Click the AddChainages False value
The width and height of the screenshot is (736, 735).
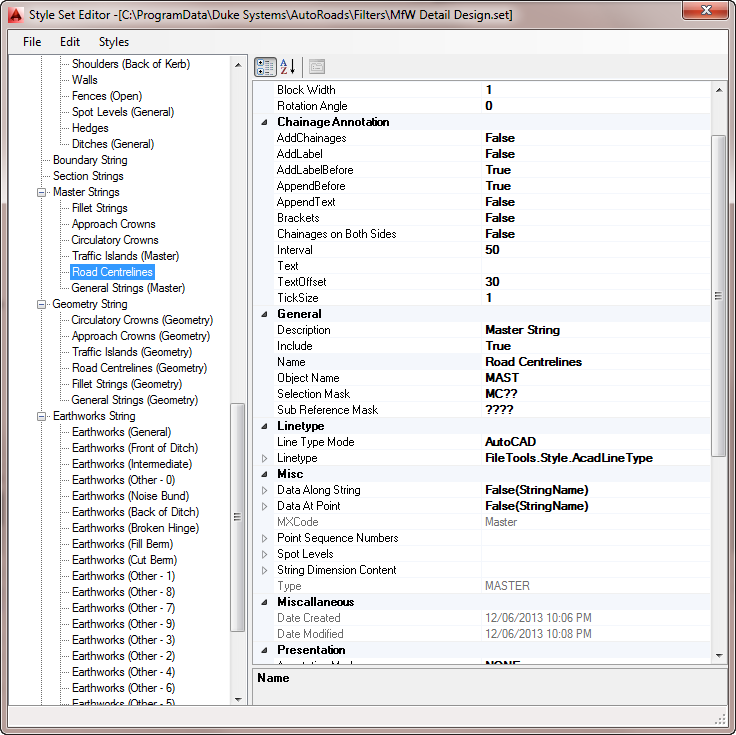[x=500, y=138]
